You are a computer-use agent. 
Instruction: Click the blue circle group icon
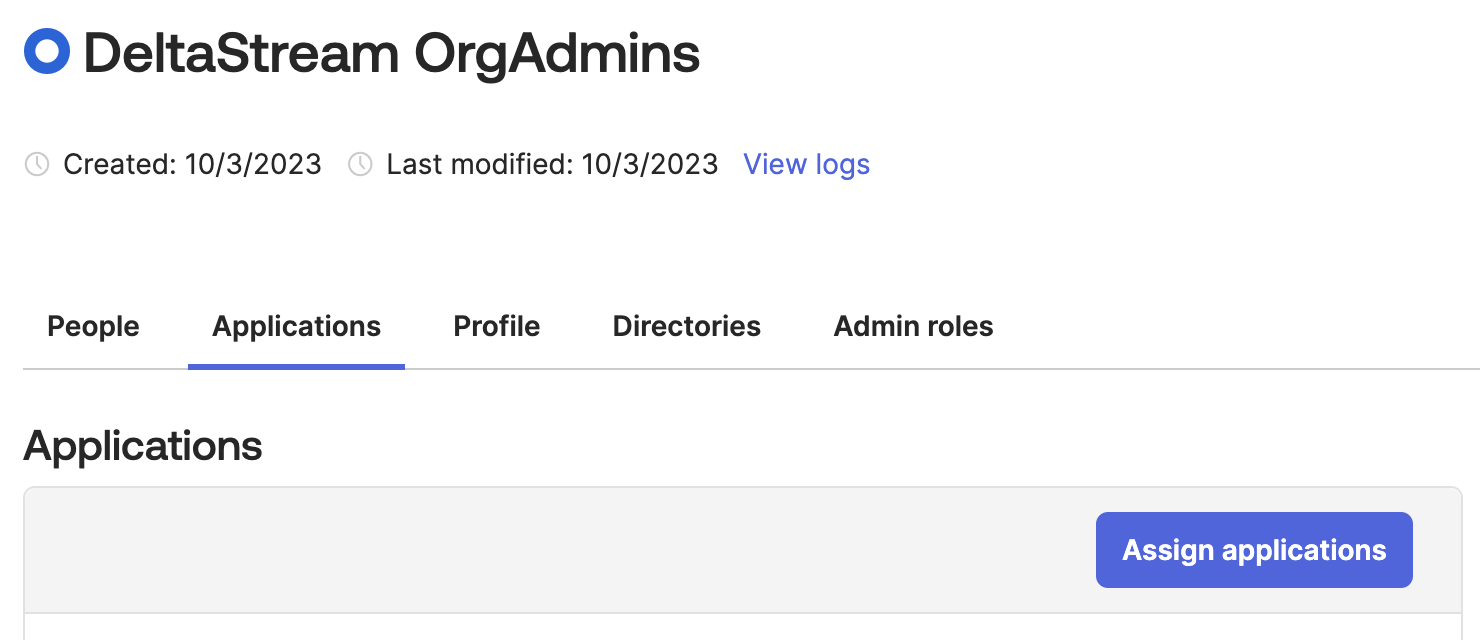pos(47,52)
